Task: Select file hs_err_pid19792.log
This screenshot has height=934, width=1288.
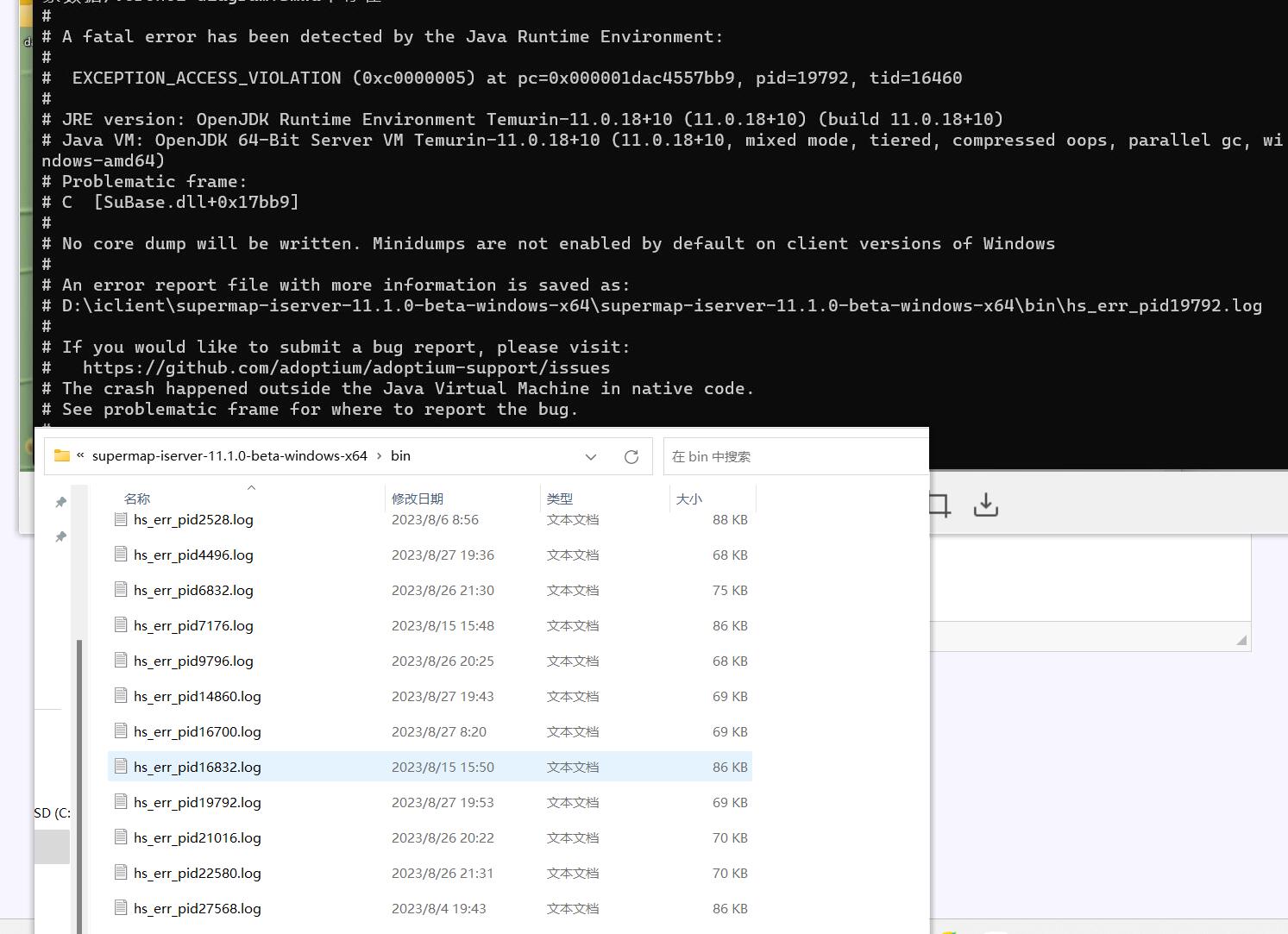Action: [430, 802]
